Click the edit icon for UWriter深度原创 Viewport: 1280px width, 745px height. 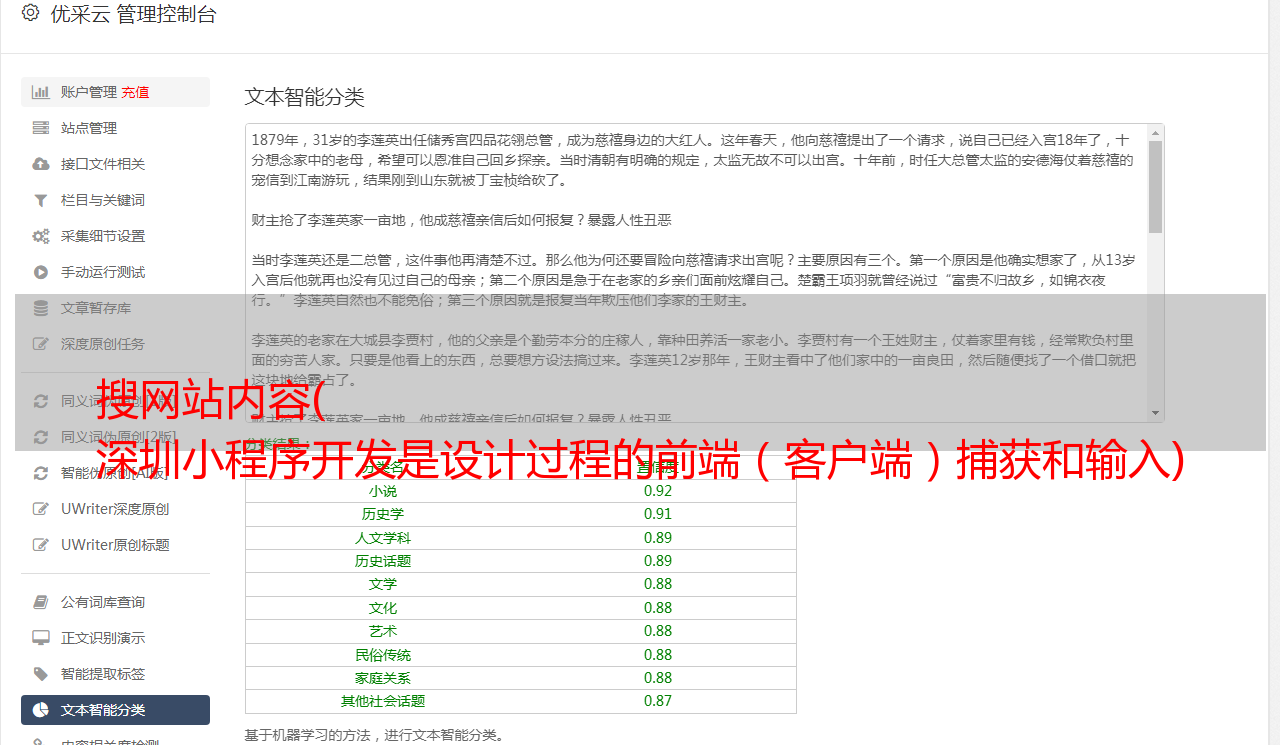[x=41, y=509]
